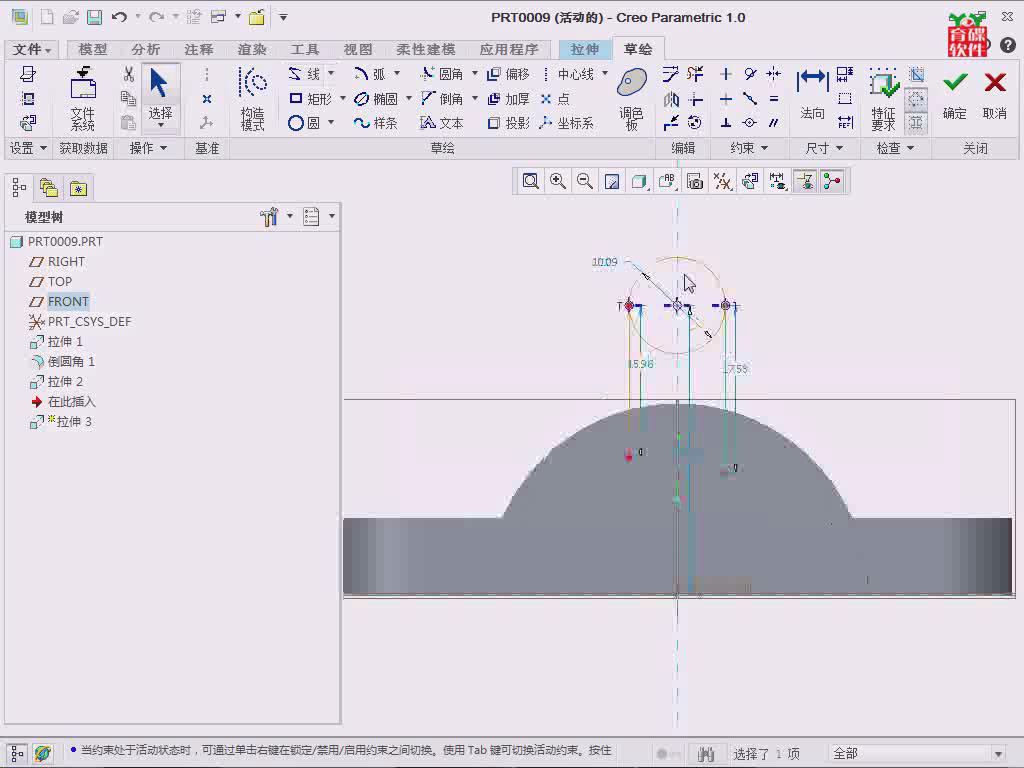Open the Arc type dropdown arrow

point(396,74)
